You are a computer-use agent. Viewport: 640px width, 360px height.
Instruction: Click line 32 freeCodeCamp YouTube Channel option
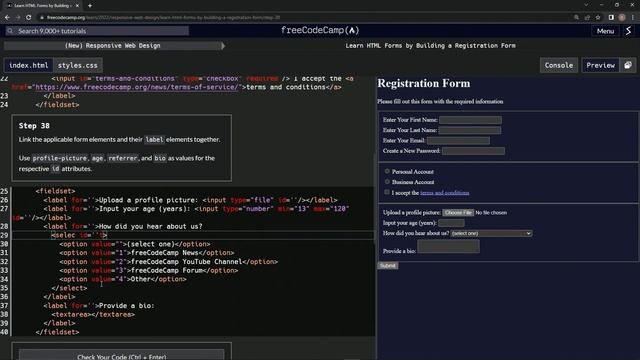click(x=169, y=262)
